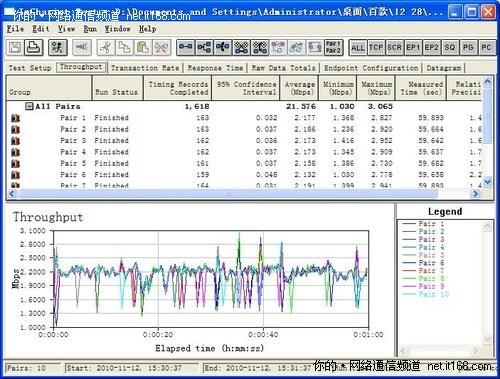This screenshot has width=500, height=379.
Task: Click the Stop test toolbar icon
Action: (82, 48)
